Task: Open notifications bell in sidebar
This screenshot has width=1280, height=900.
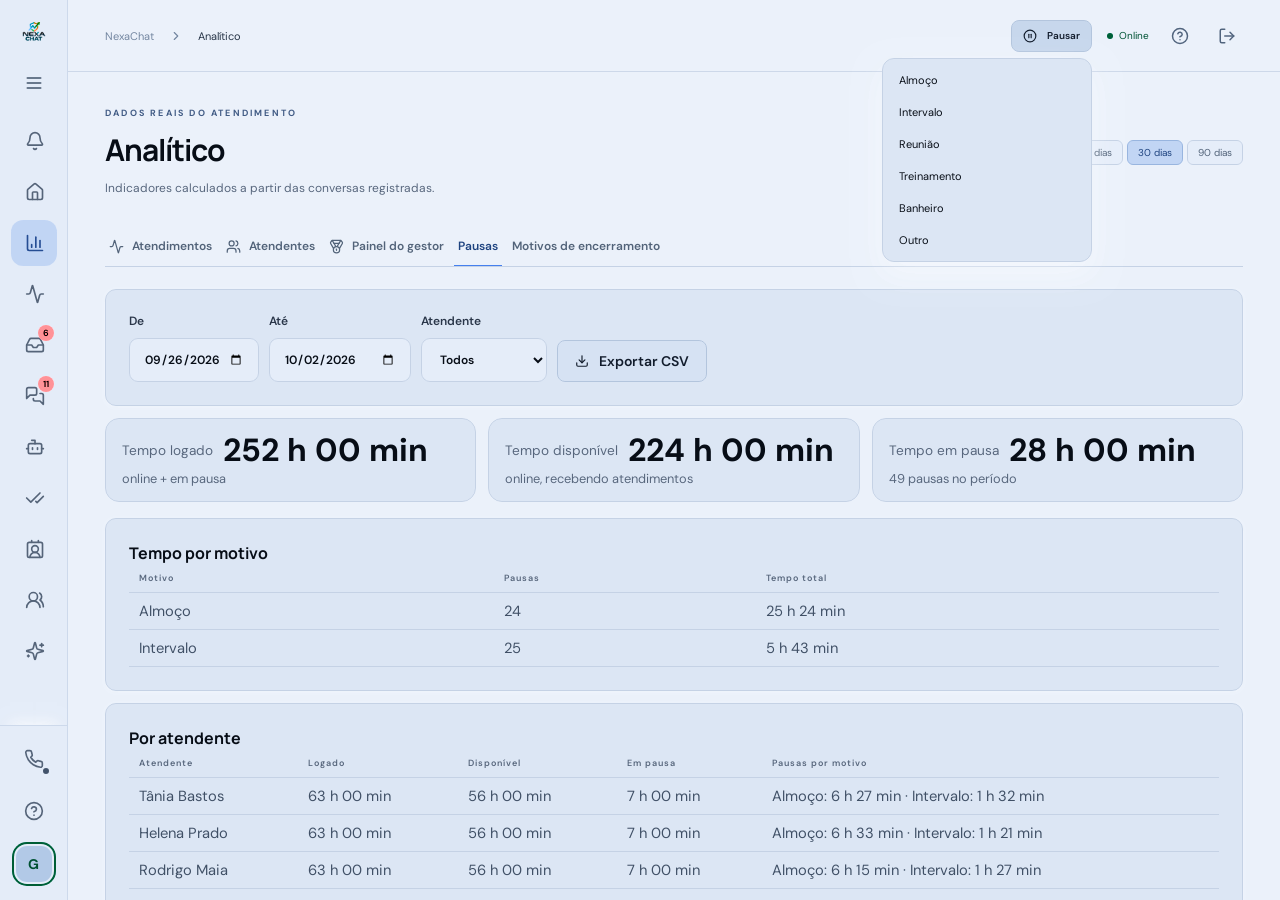Action: [x=34, y=140]
